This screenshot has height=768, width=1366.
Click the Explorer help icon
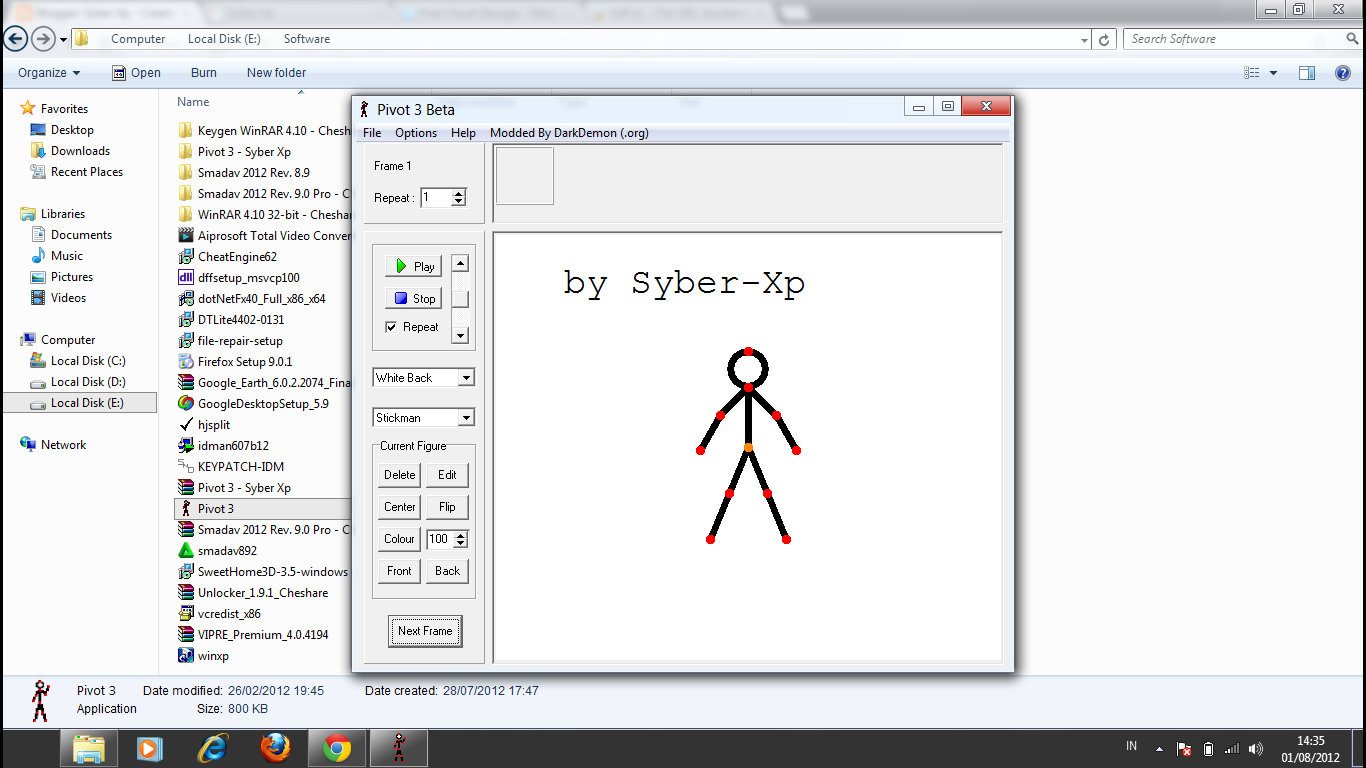[1343, 73]
